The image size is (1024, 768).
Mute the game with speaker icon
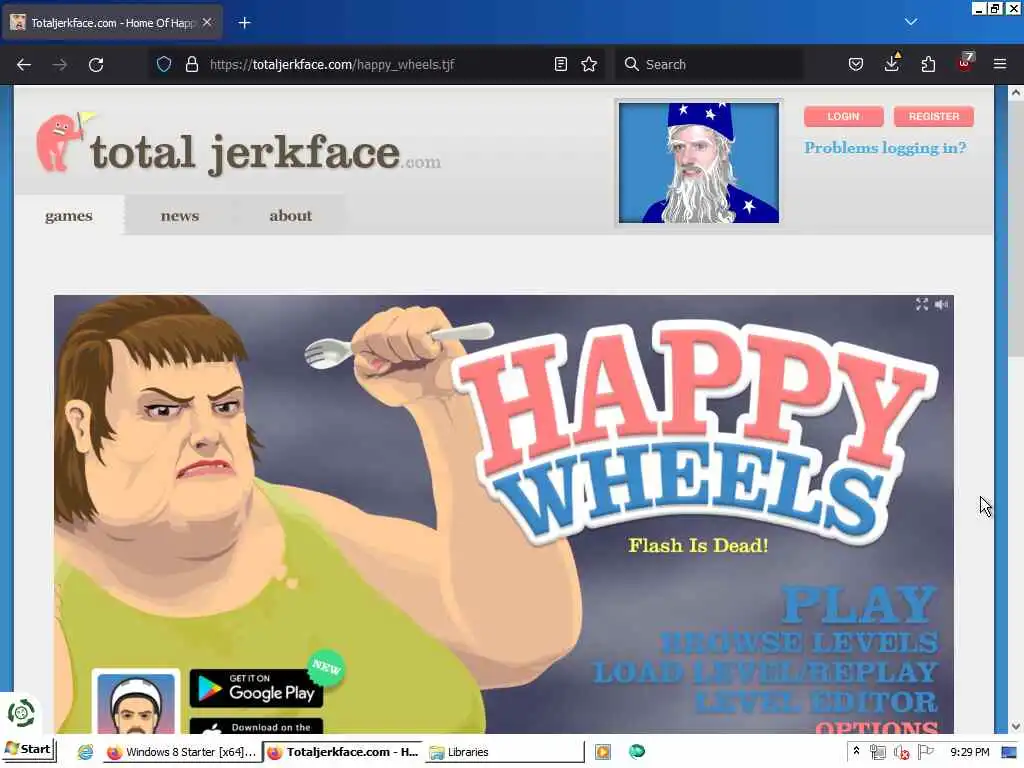click(941, 304)
